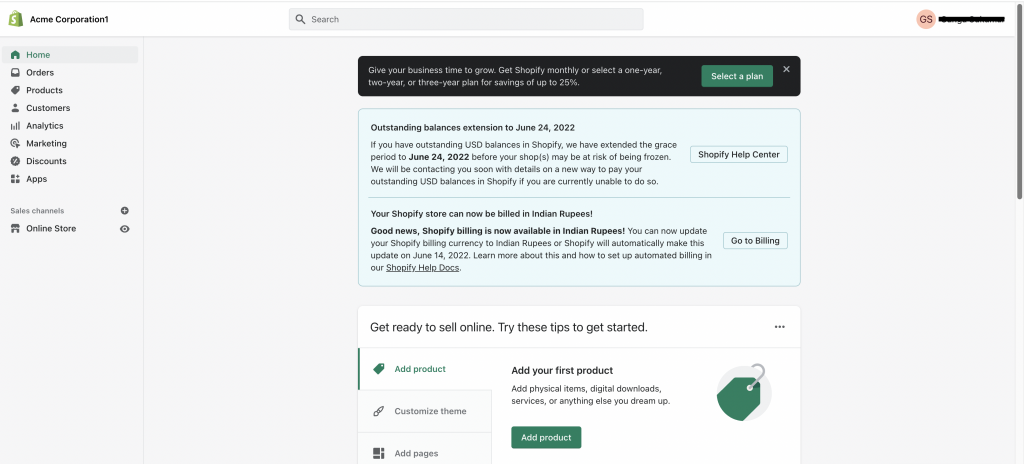Select the Add product tab
Image resolution: width=1024 pixels, height=464 pixels.
tap(424, 369)
